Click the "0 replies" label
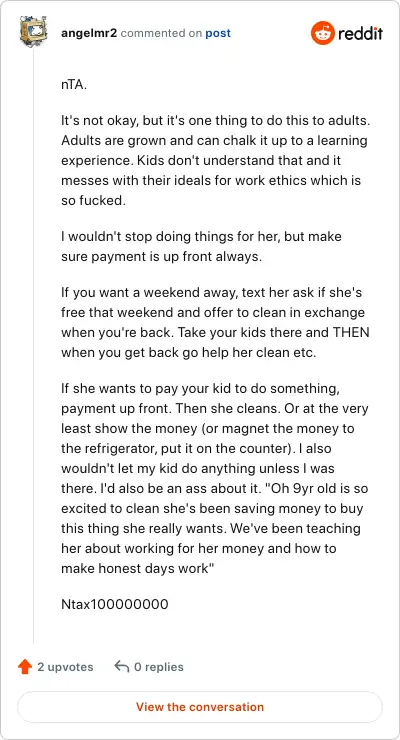 [x=159, y=667]
